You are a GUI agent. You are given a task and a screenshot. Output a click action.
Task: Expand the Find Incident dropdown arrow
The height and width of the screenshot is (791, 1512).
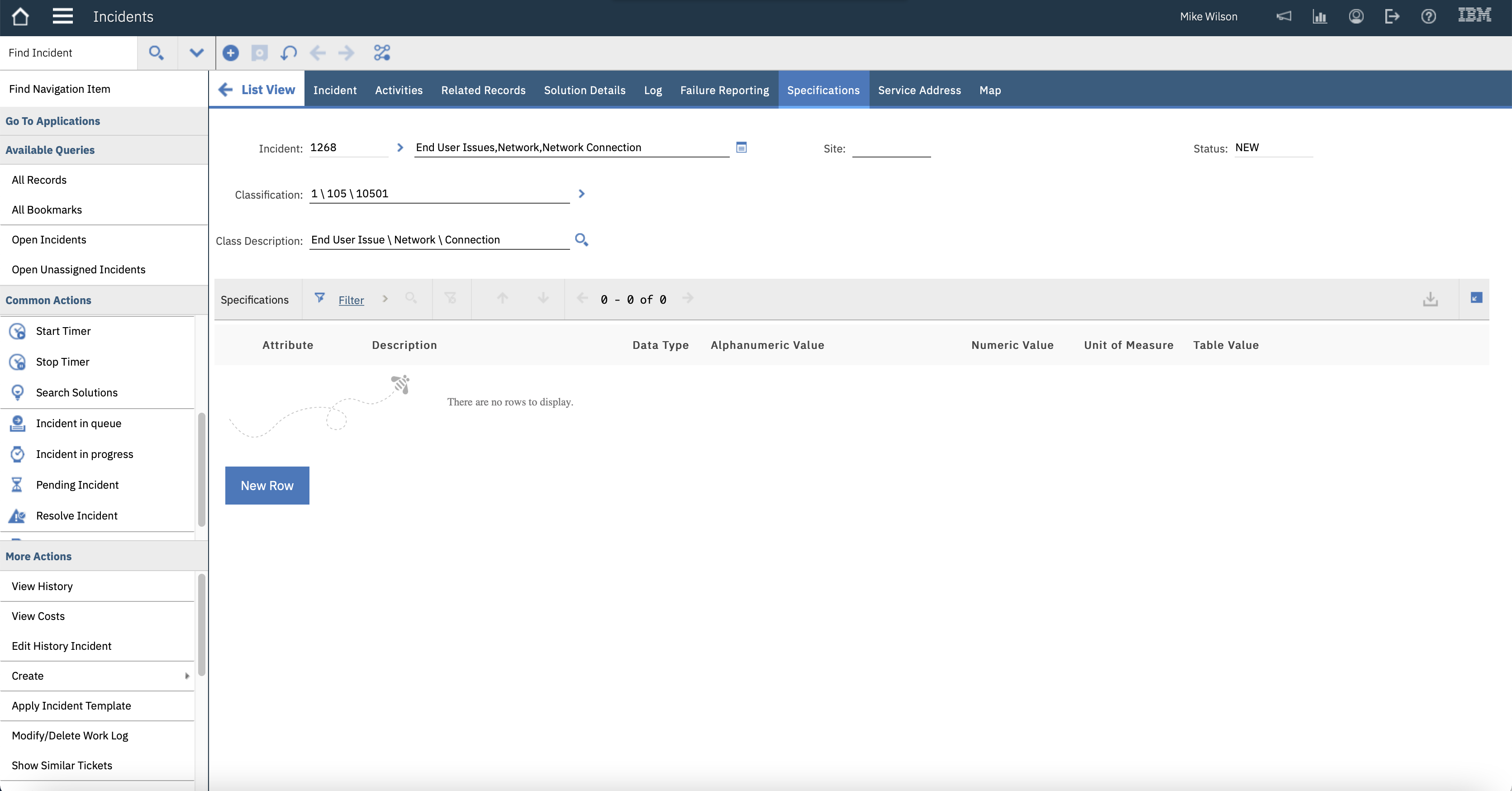(196, 53)
